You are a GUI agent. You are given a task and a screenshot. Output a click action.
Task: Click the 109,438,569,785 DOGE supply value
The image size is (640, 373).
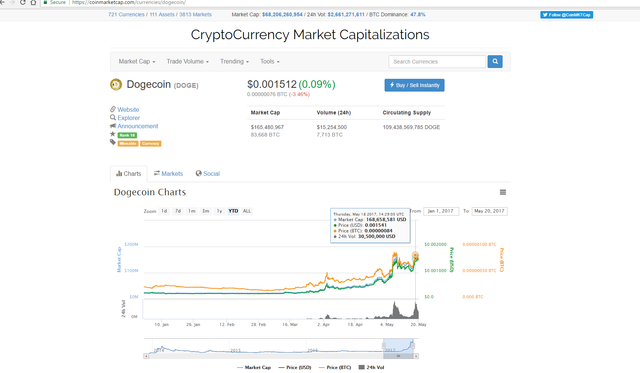point(411,127)
